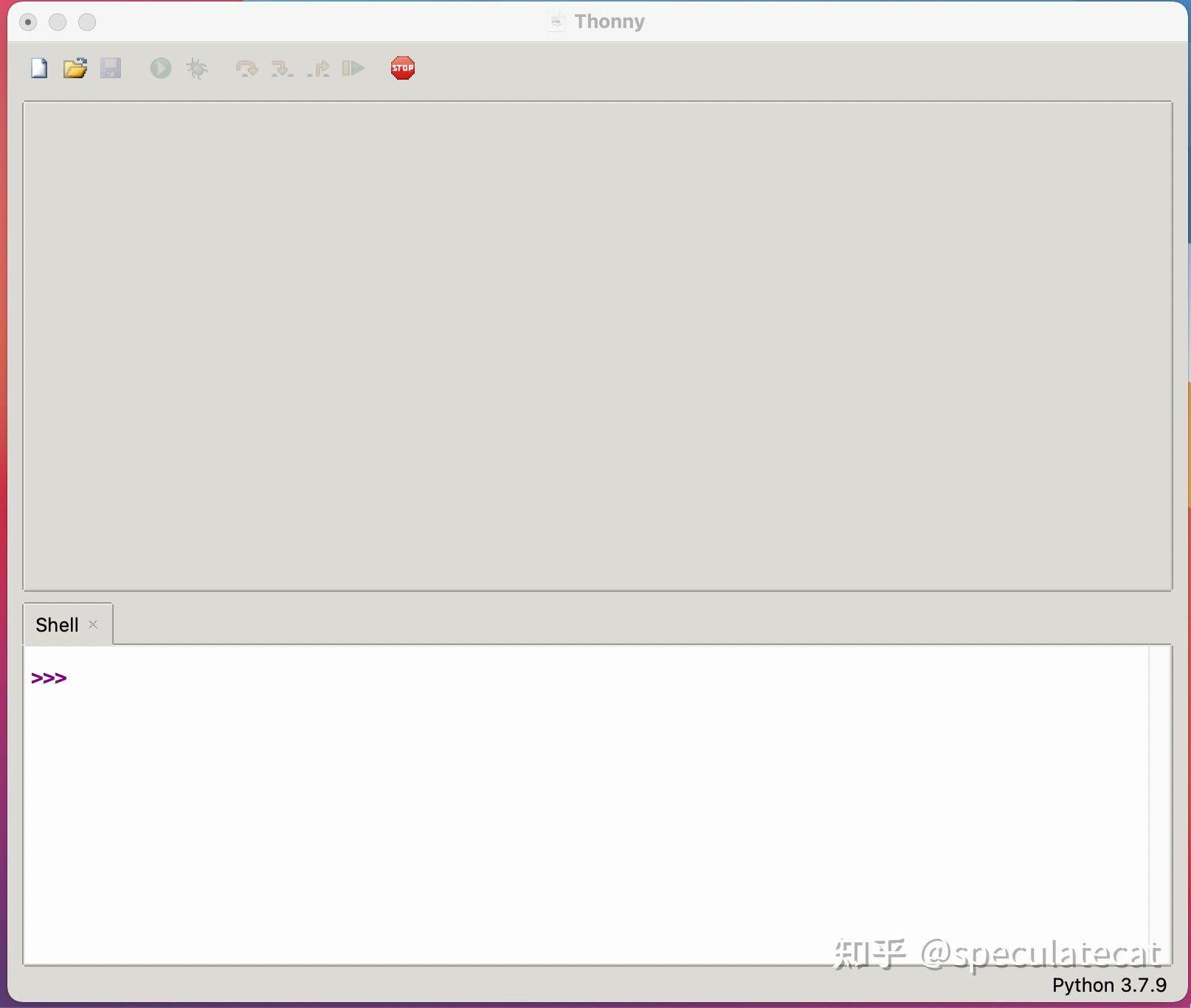Click the Resume execution icon
Viewport: 1191px width, 1008px height.
(x=353, y=68)
